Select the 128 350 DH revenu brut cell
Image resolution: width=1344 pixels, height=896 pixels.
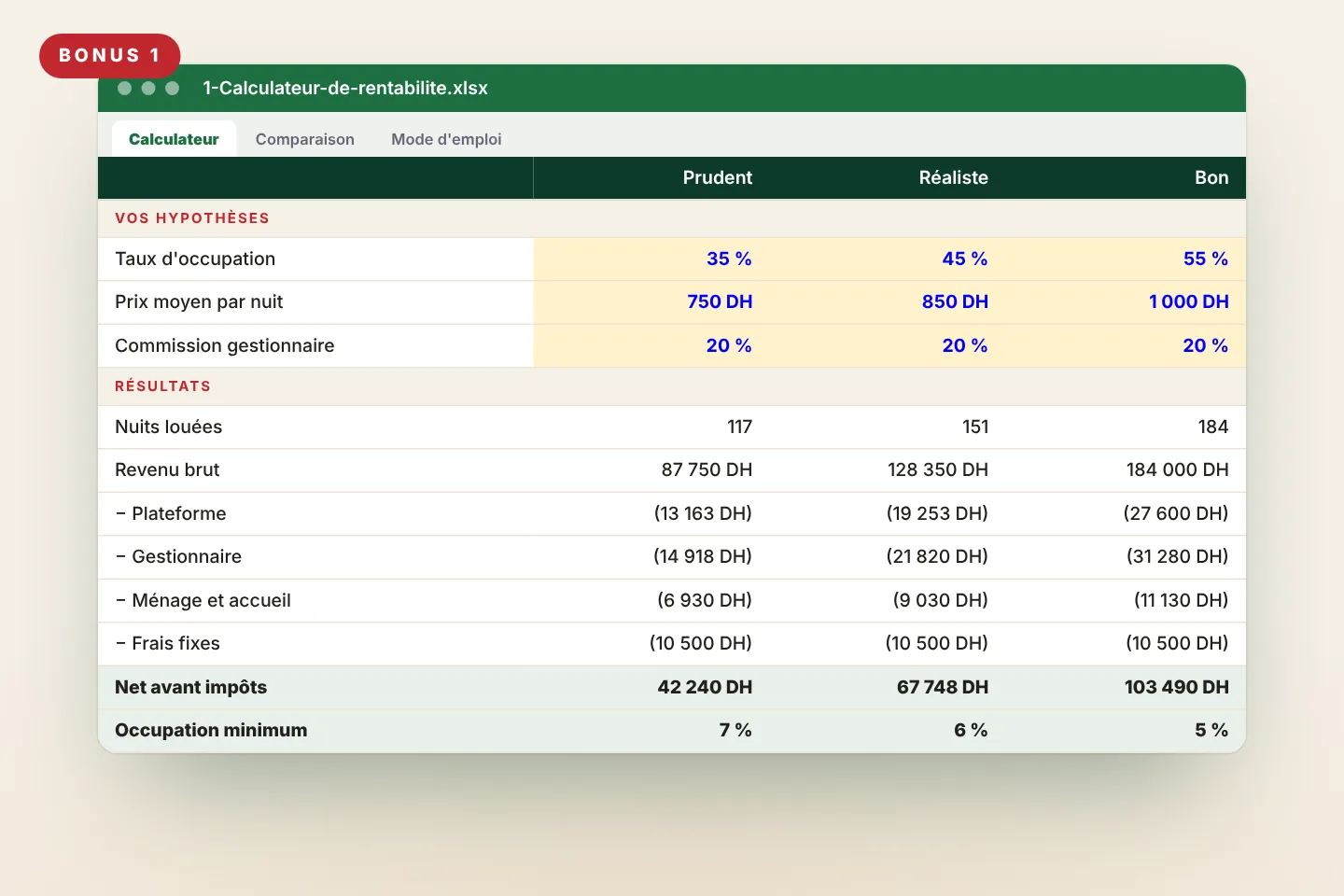[888, 470]
